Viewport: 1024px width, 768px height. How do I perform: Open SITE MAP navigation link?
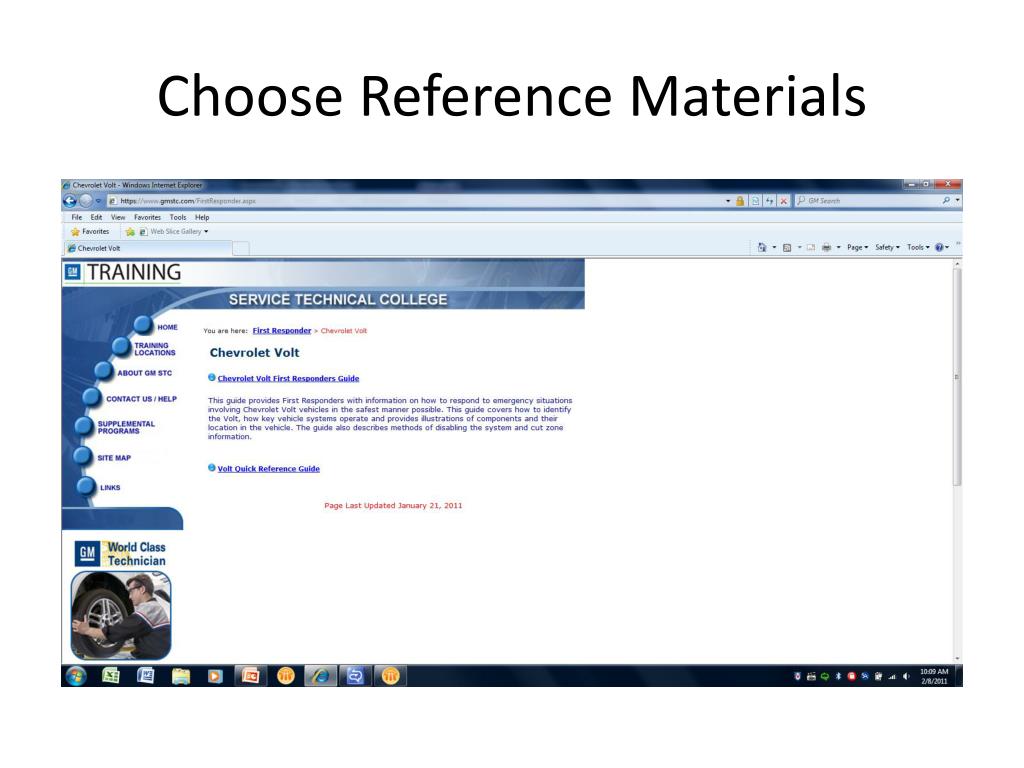pos(114,458)
